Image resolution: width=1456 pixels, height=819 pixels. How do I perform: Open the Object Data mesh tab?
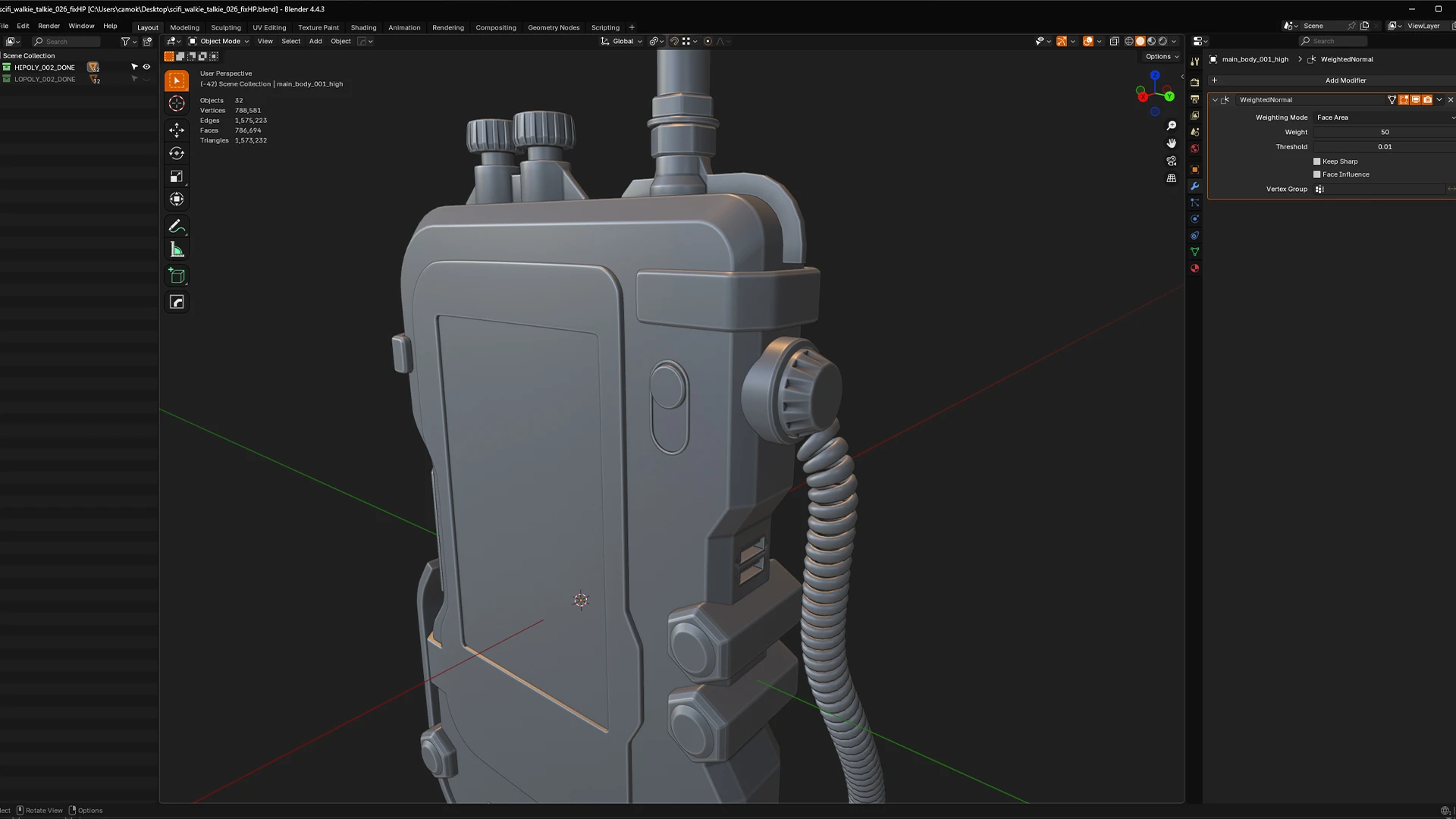click(1195, 252)
